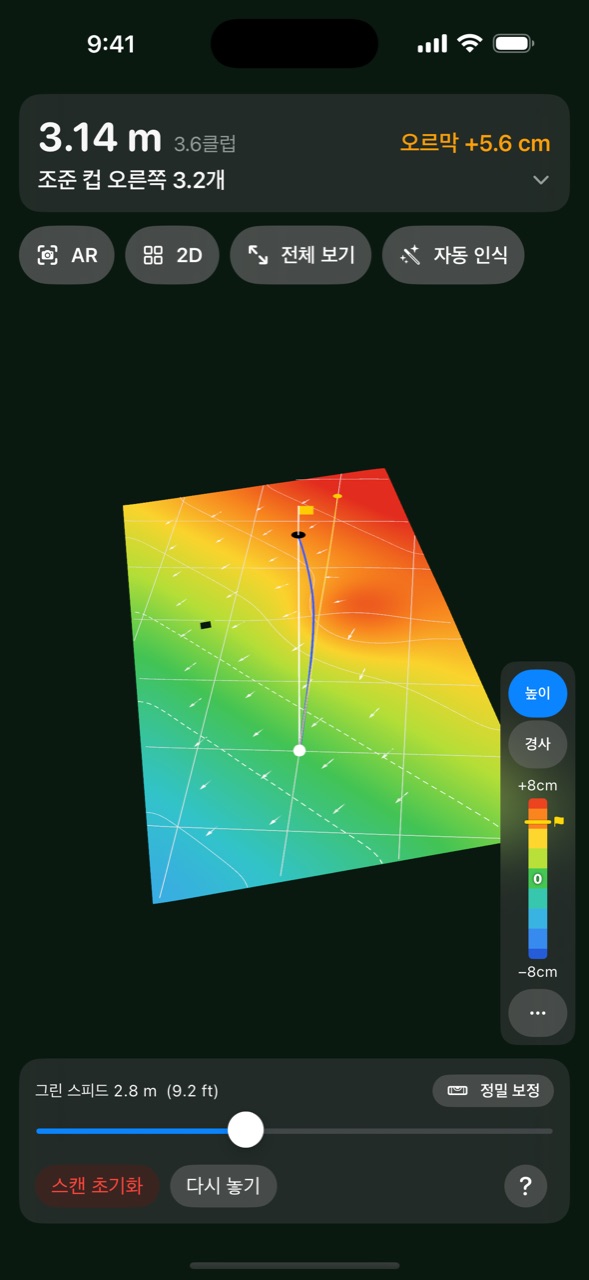
Task: Tap the orange aim point marker
Action: (337, 496)
